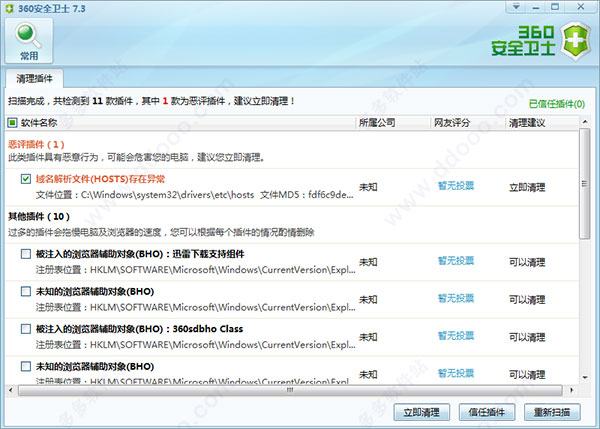Maximize the 360安全卫士 window
The height and width of the screenshot is (429, 600).
(x=555, y=7)
